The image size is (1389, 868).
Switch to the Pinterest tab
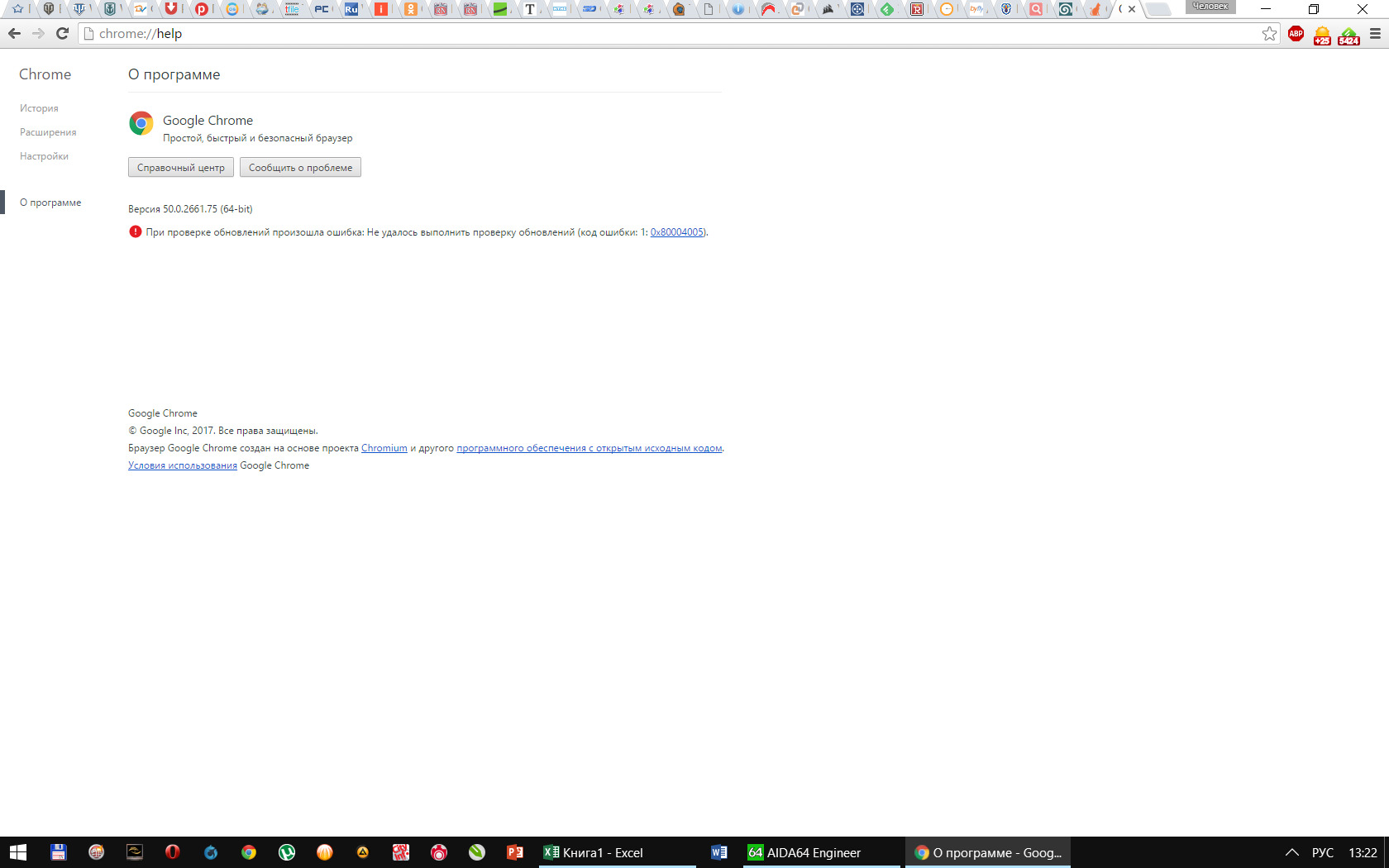click(202, 9)
